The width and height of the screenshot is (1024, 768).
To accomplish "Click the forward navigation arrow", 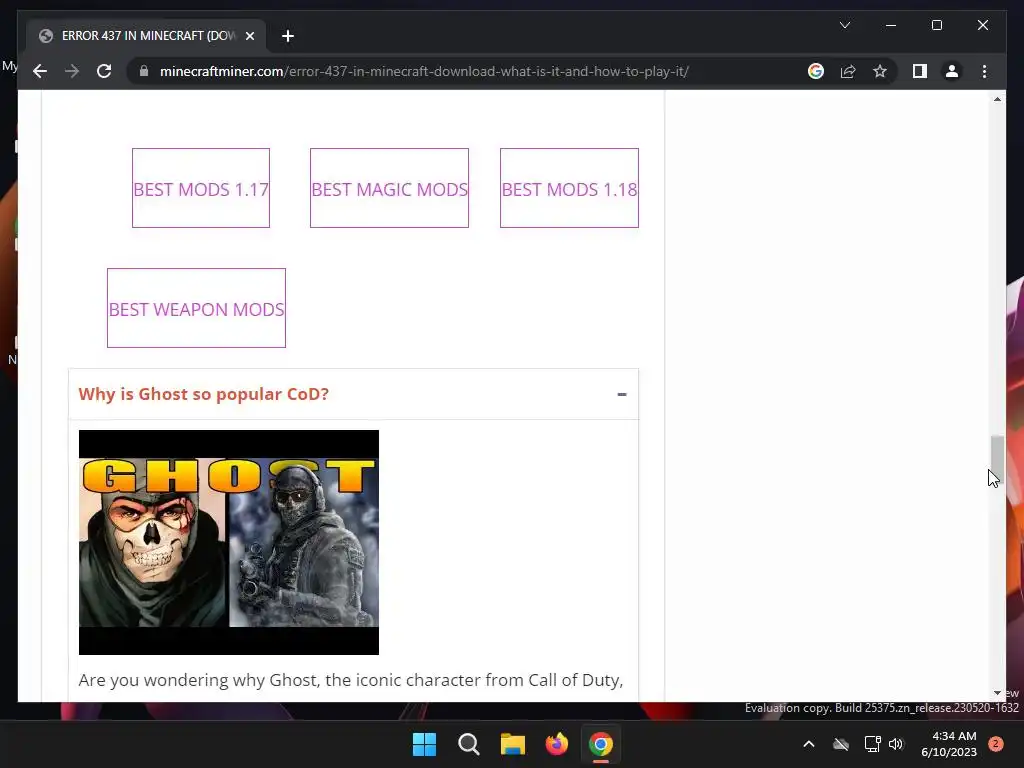I will [72, 71].
